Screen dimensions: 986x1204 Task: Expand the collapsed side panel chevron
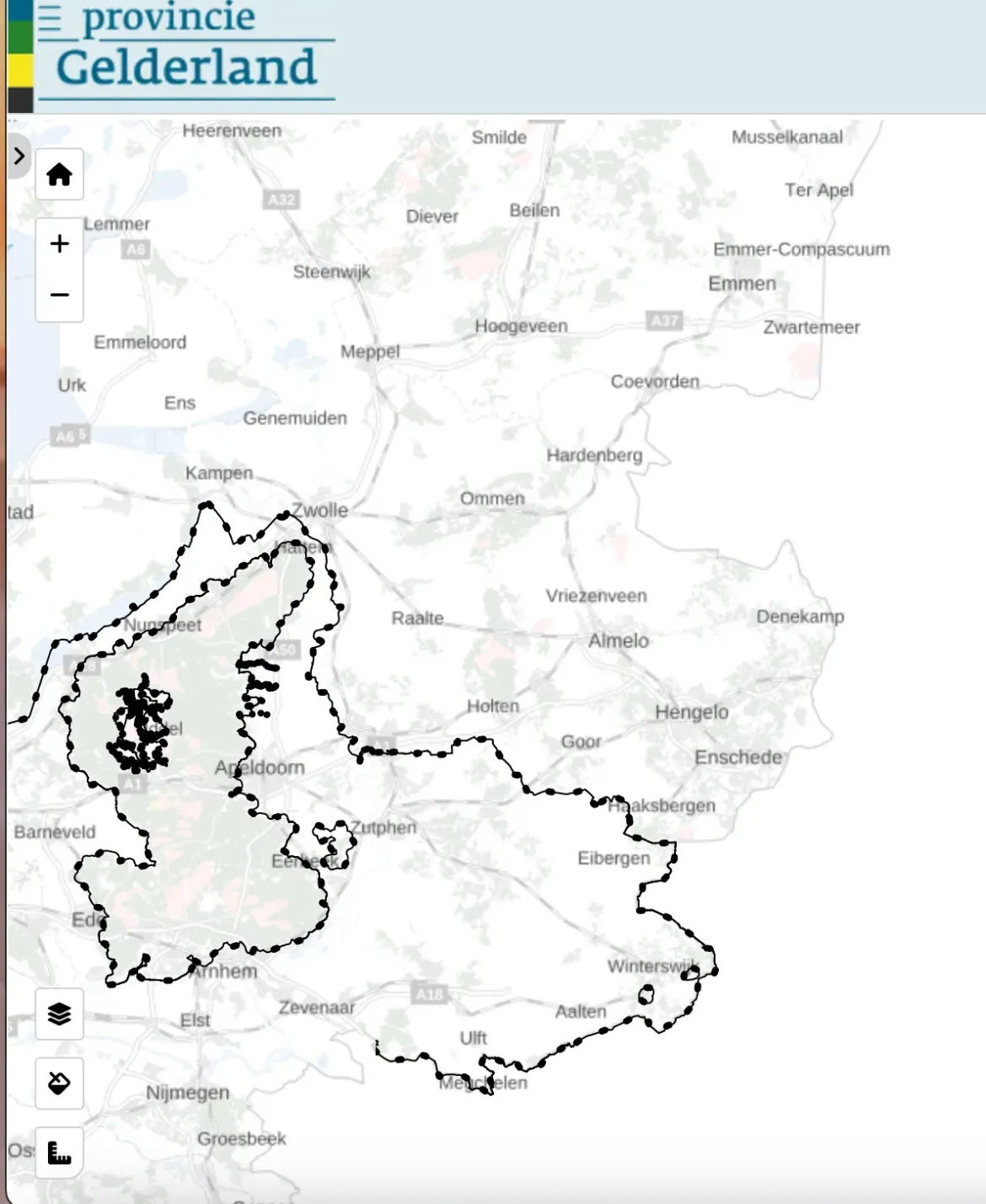(x=19, y=156)
